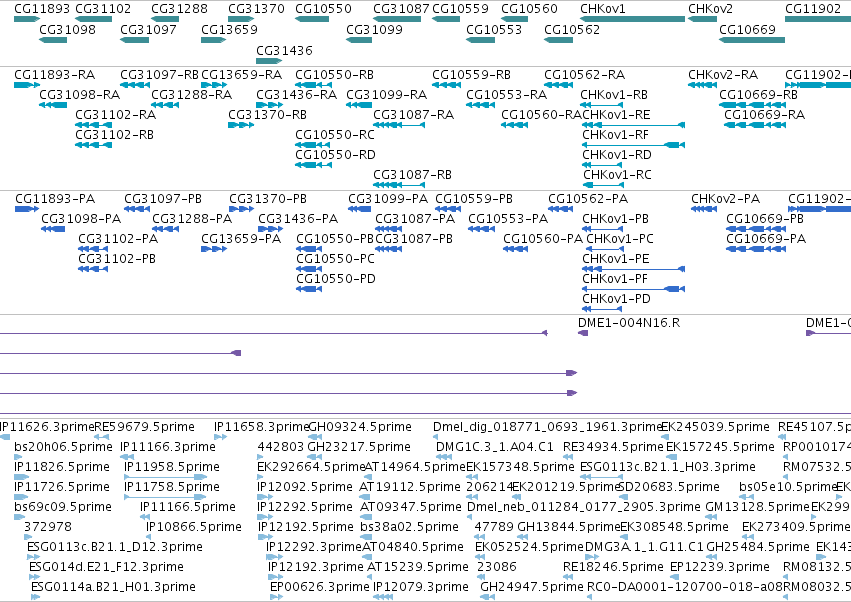The width and height of the screenshot is (851, 602).
Task: Select the EP00626.3prime EST entry
Action: [319, 587]
